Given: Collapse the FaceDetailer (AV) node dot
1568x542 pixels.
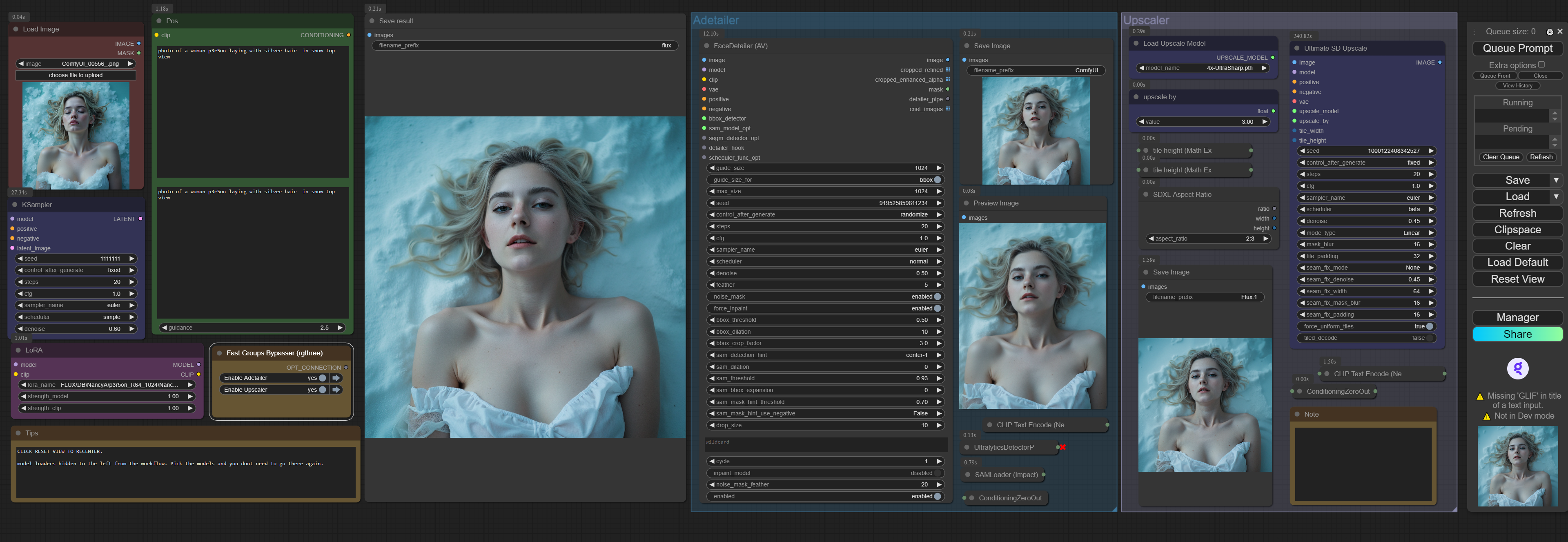Looking at the screenshot, I should coord(707,46).
